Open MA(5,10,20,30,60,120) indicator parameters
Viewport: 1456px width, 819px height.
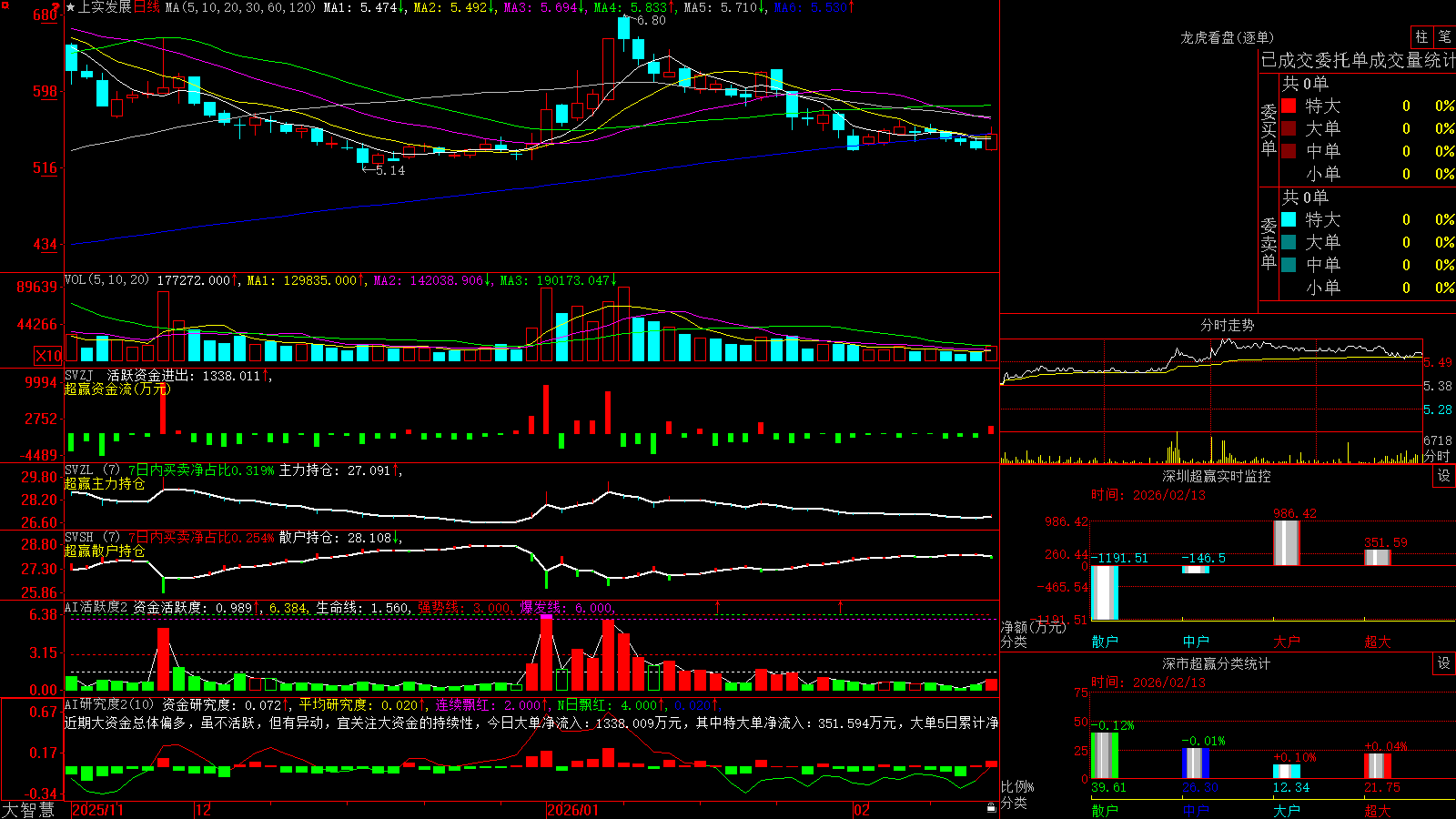[241, 7]
